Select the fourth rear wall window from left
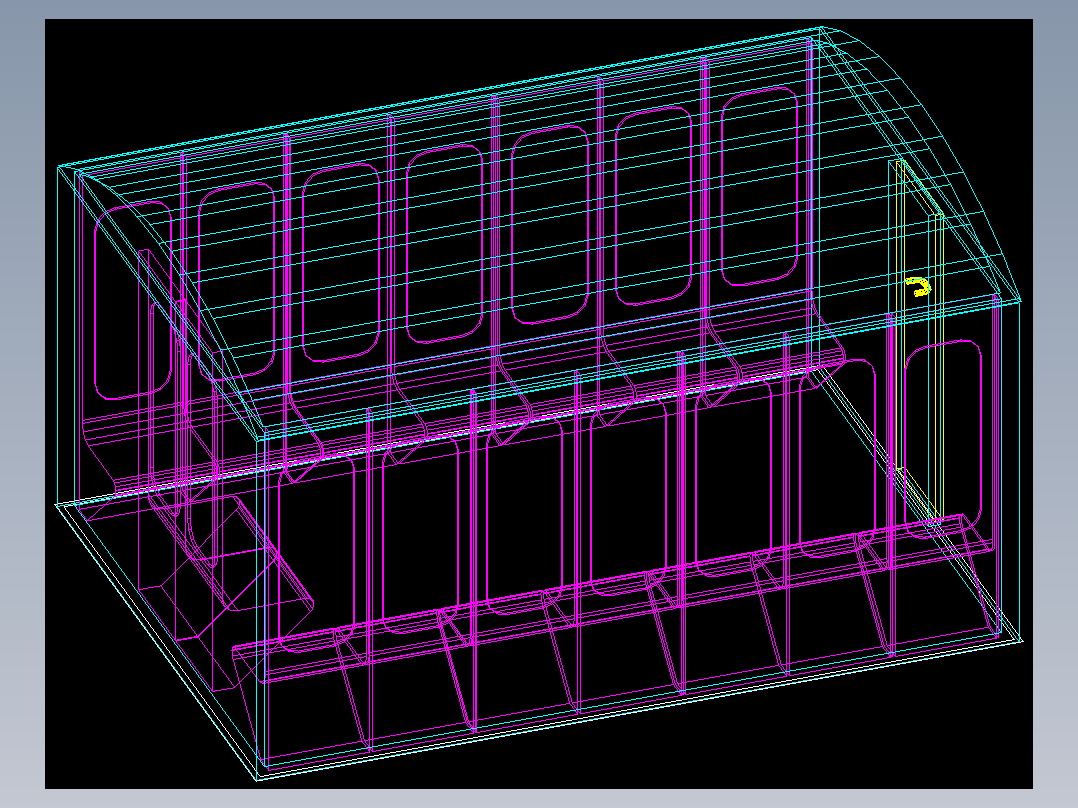The height and width of the screenshot is (808, 1078). click(550, 224)
